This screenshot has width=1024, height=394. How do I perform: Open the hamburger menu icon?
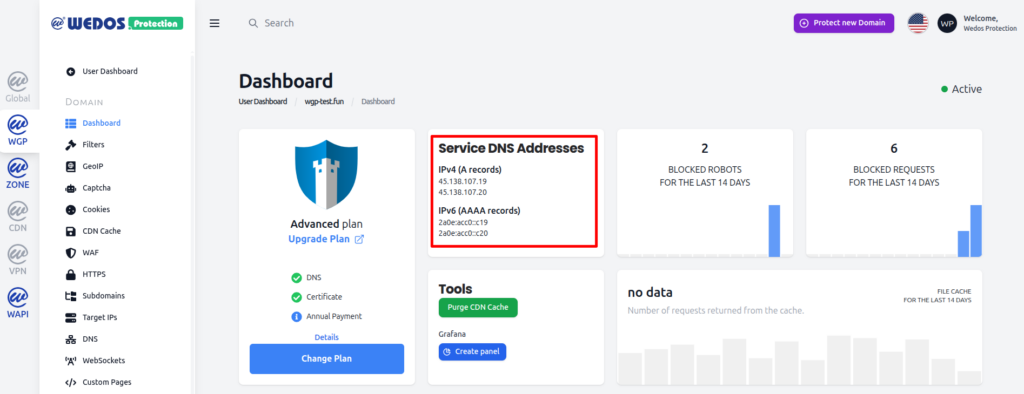[x=214, y=24]
